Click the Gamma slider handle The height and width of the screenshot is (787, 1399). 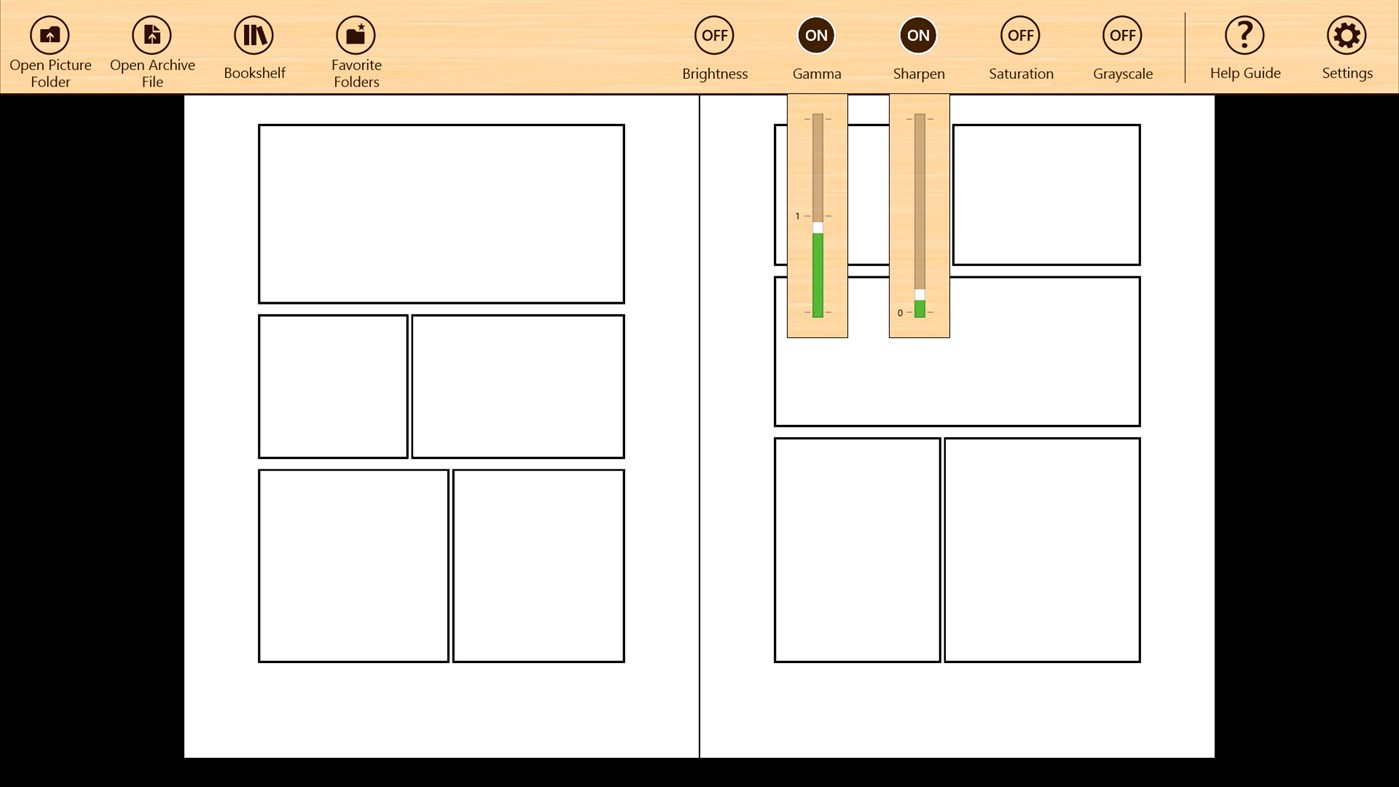817,227
